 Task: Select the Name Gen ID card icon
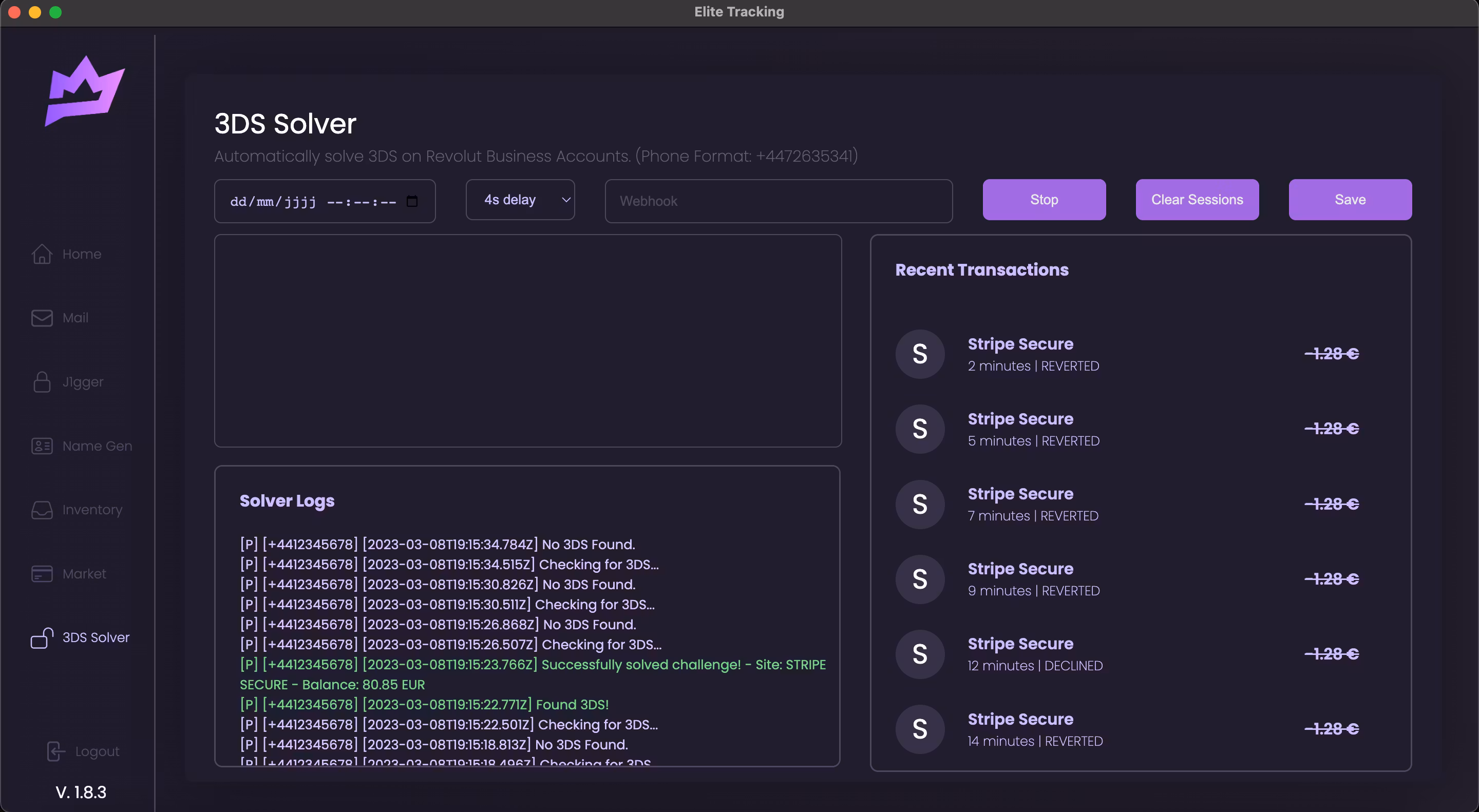(41, 446)
